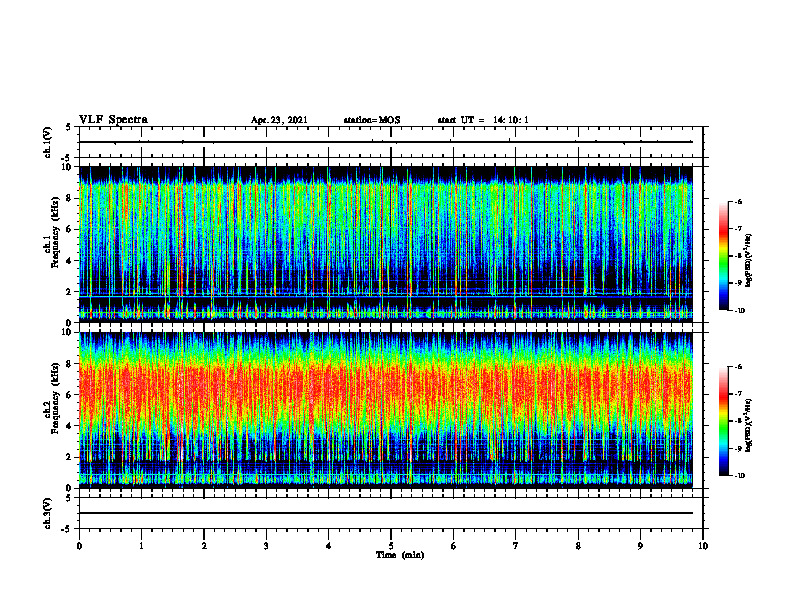Click time axis tick label 2
This screenshot has height=612, width=792.
tap(204, 546)
